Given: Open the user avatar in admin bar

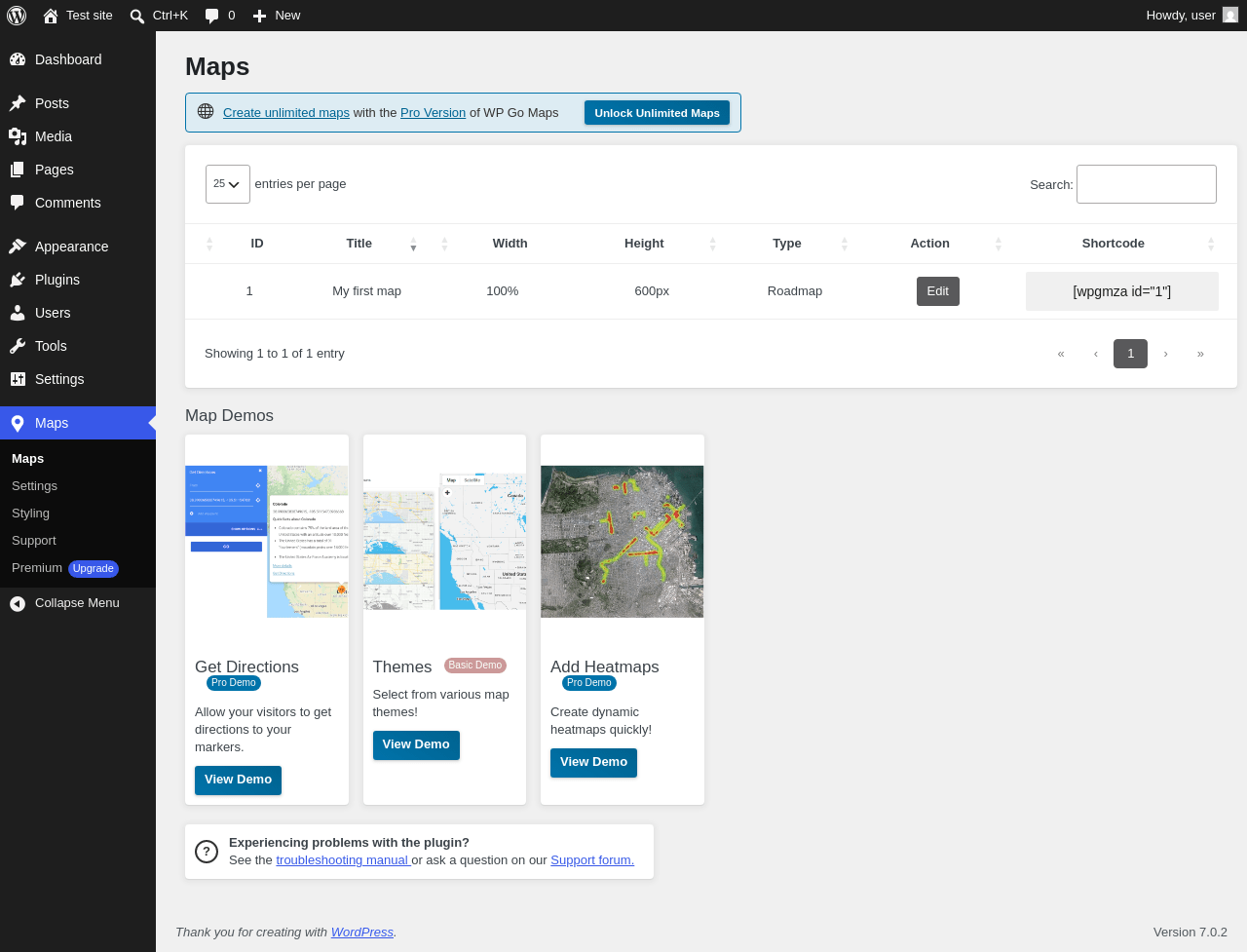Looking at the screenshot, I should click(x=1230, y=15).
